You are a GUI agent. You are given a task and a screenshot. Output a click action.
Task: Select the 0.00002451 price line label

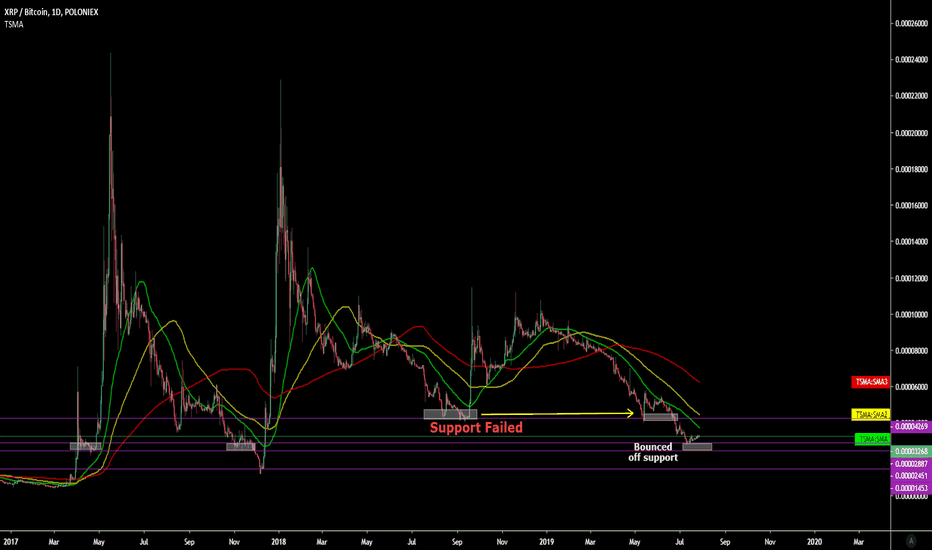[911, 476]
